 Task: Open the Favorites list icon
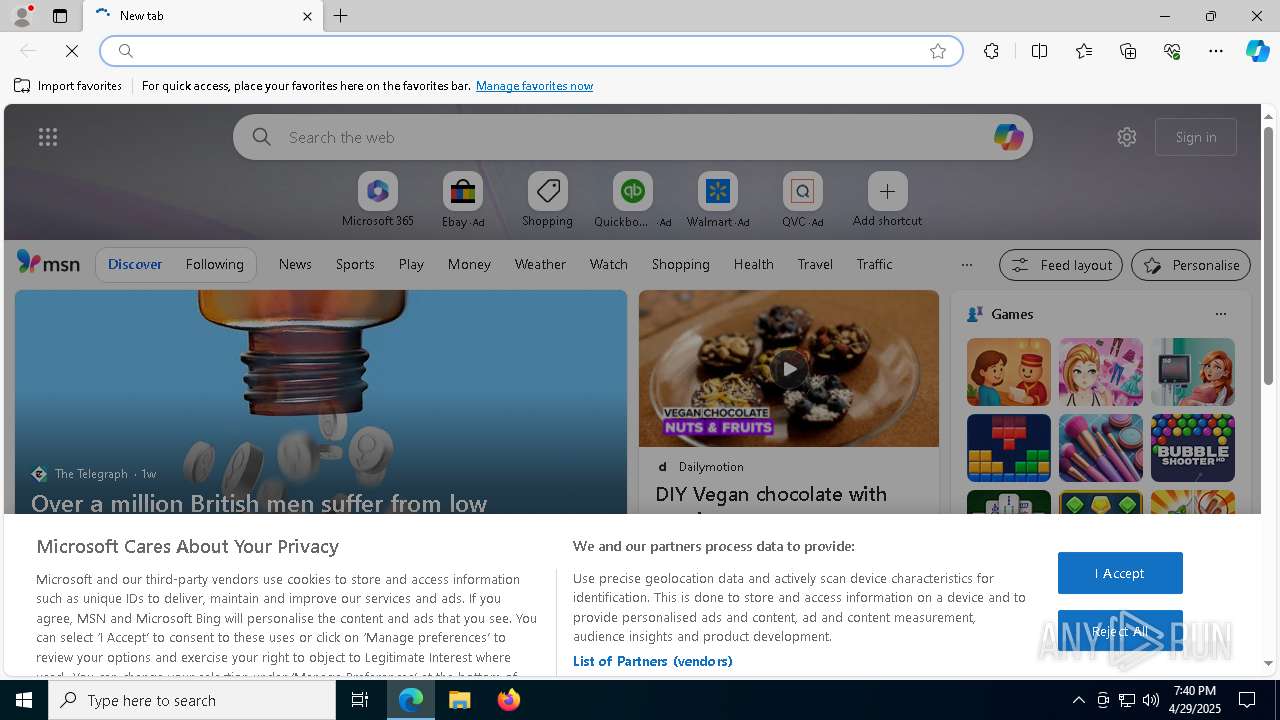(1084, 51)
